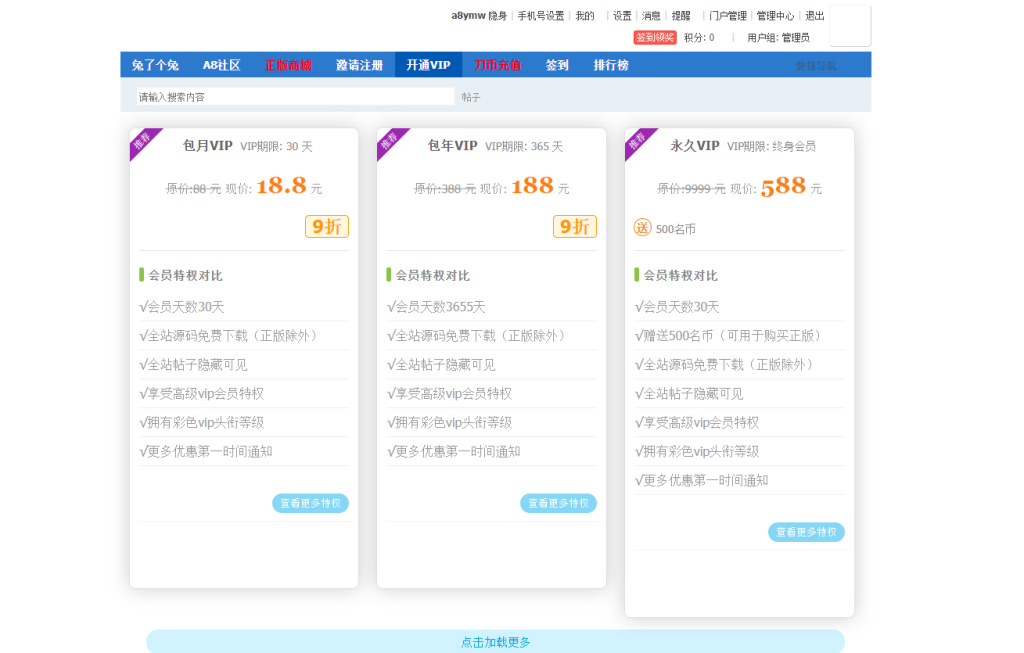Screen dimensions: 1024x653
Task: Open the a8ymw username link
Action: [468, 16]
